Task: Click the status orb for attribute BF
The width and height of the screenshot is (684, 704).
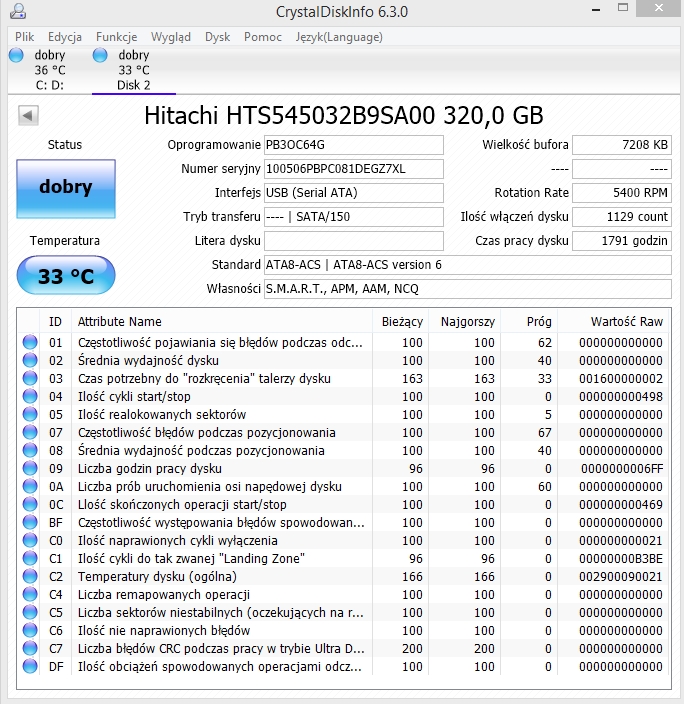Action: (30, 522)
